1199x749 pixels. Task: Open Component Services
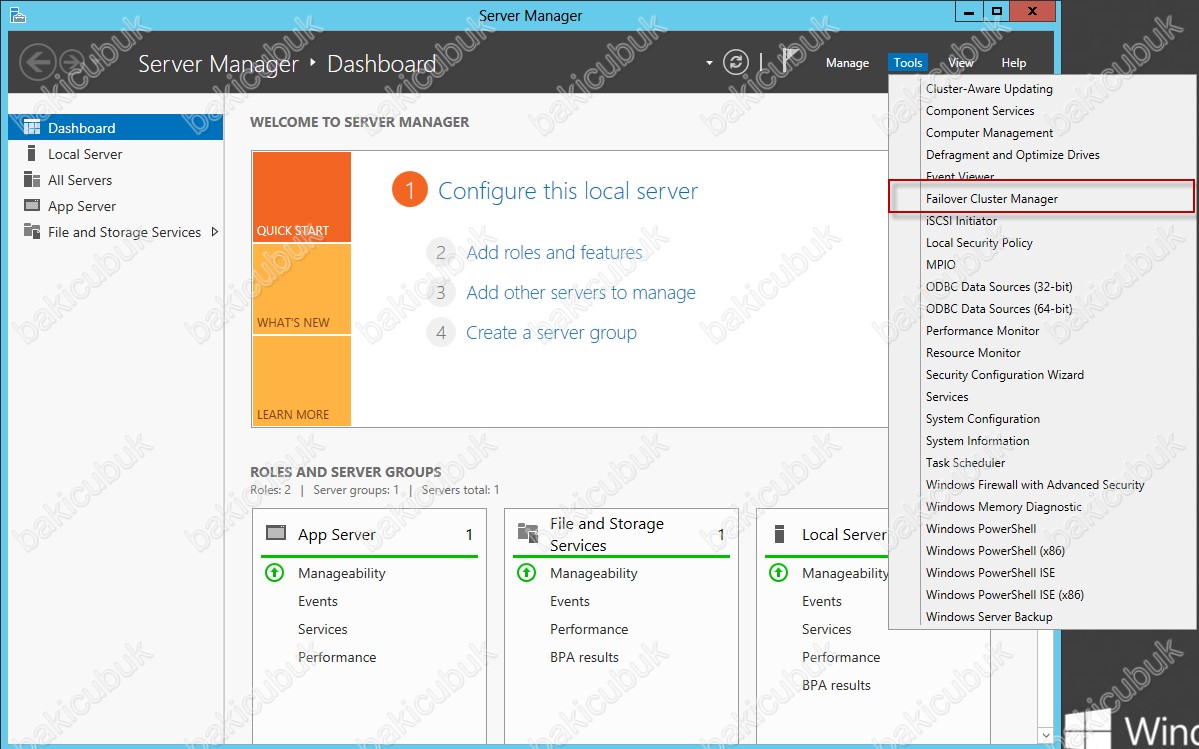980,111
